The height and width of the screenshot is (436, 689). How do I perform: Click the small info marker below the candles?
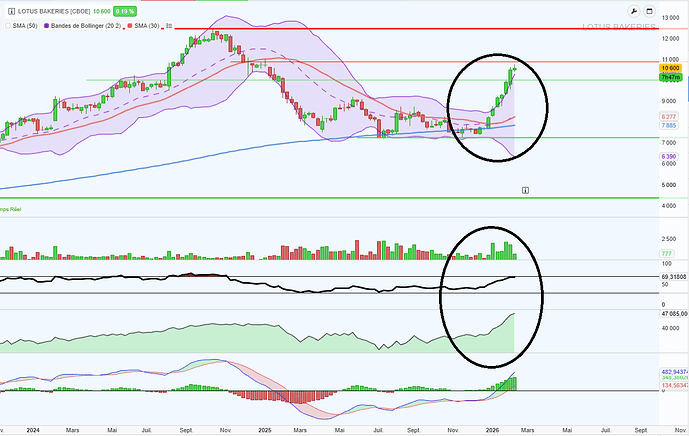[525, 189]
